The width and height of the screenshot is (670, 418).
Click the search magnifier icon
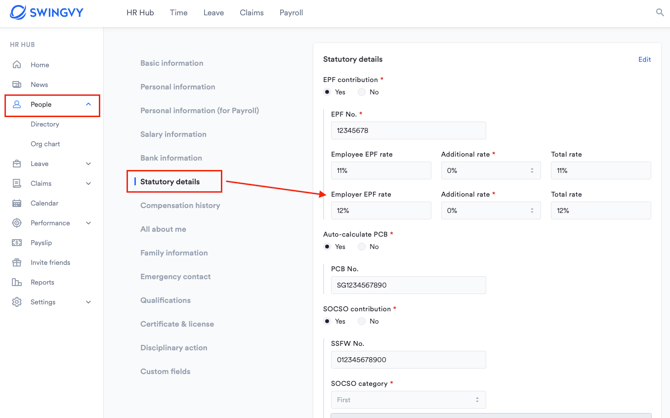pyautogui.click(x=659, y=13)
